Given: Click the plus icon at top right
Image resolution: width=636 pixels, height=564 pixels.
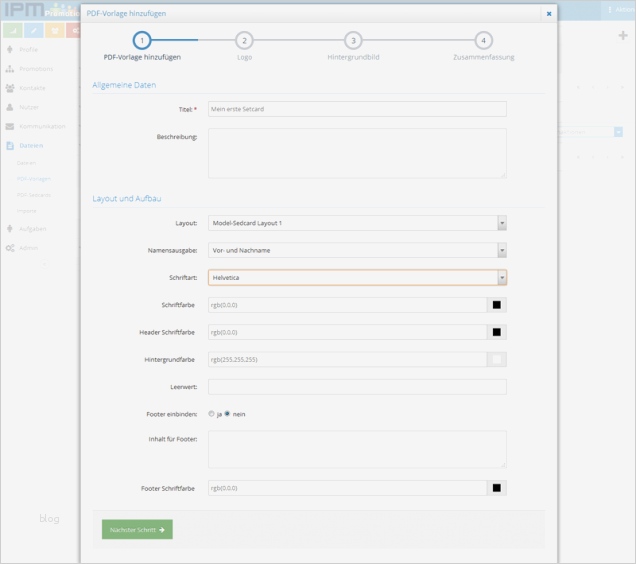Looking at the screenshot, I should pos(623,36).
